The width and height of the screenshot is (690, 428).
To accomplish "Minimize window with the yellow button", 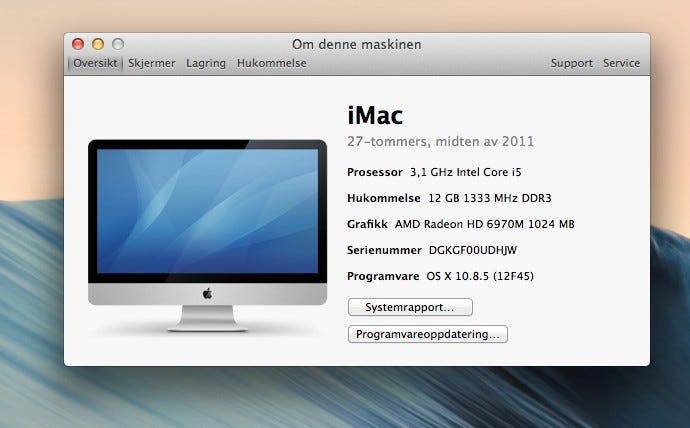I will [x=98, y=44].
